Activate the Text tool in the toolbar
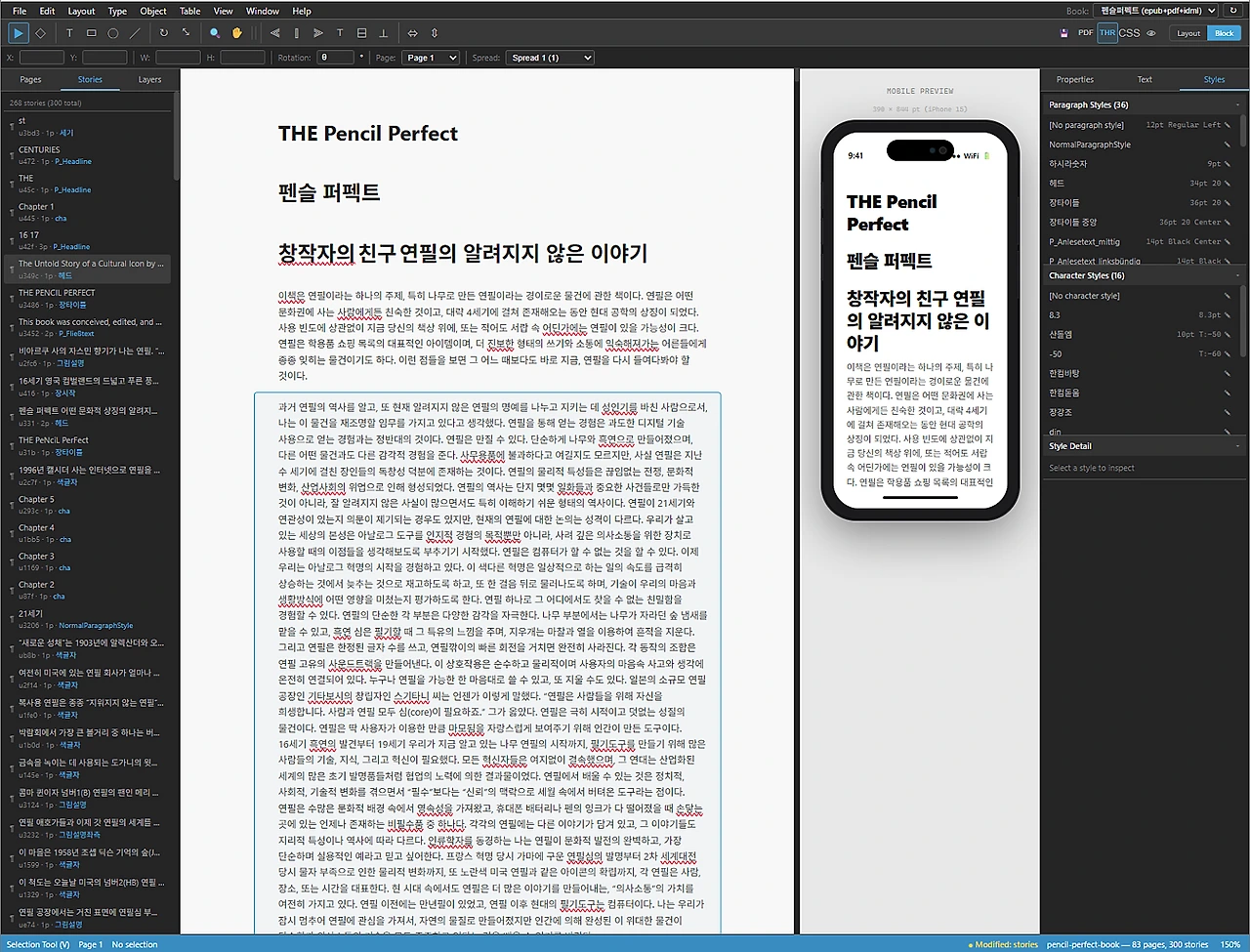Screen dimensions: 1250x952 pyautogui.click(x=69, y=33)
